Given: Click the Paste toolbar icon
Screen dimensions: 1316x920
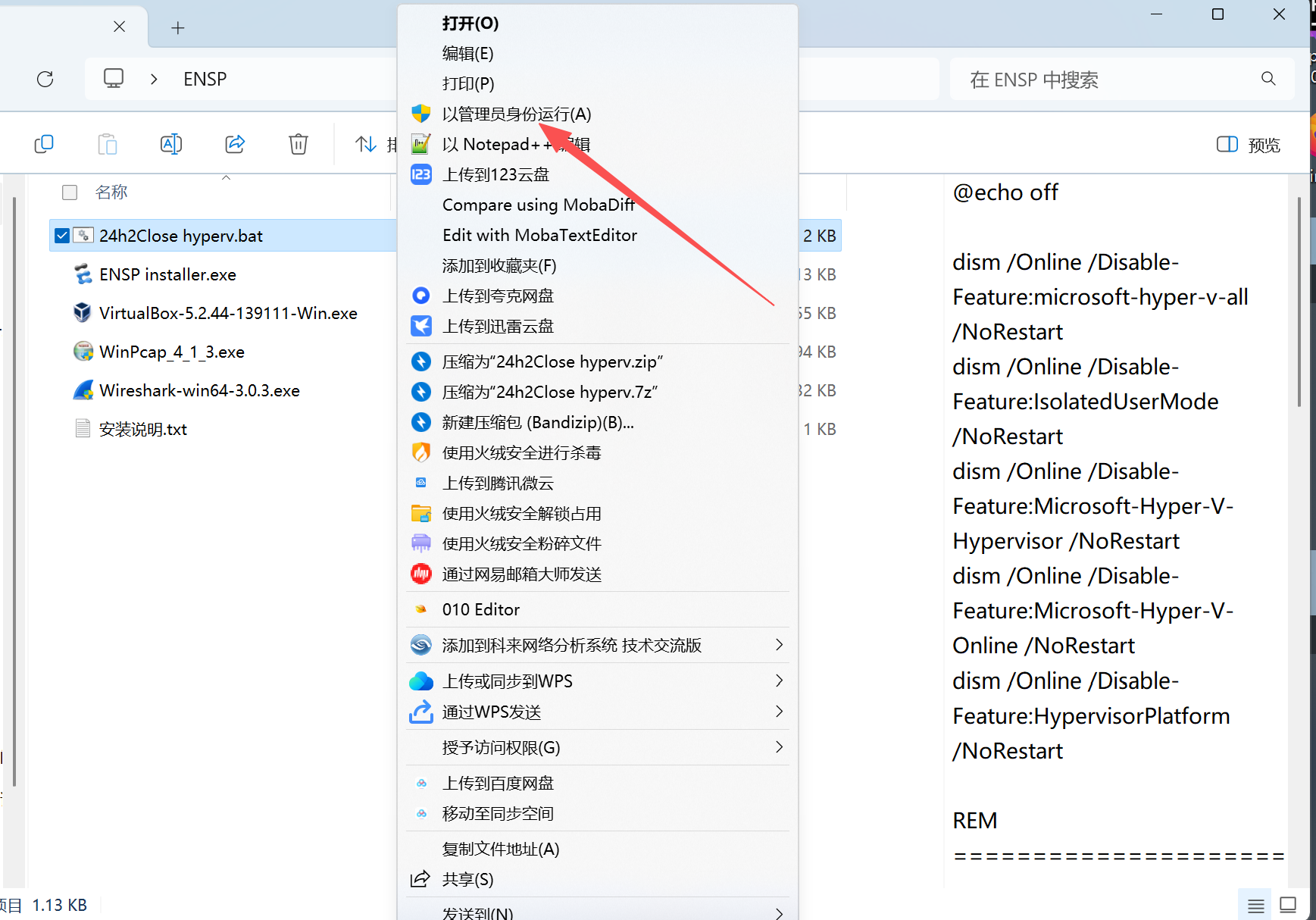Looking at the screenshot, I should pyautogui.click(x=108, y=144).
